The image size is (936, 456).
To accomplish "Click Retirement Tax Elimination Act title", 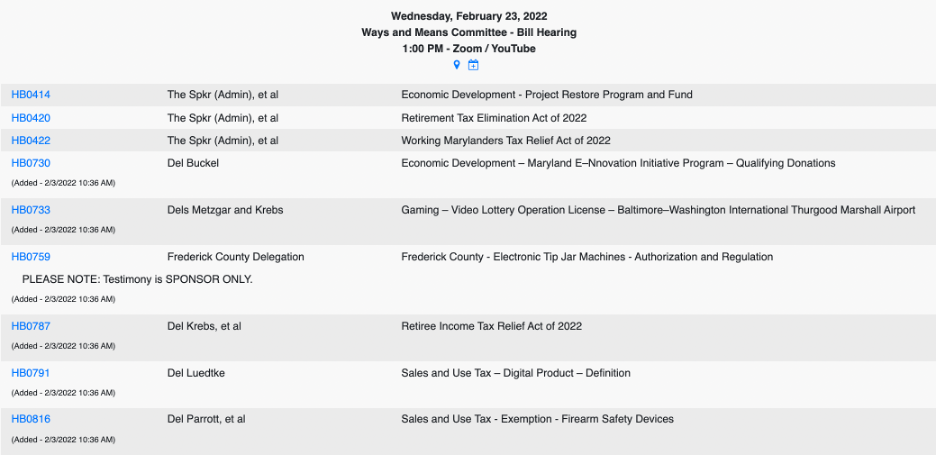I will (493, 118).
